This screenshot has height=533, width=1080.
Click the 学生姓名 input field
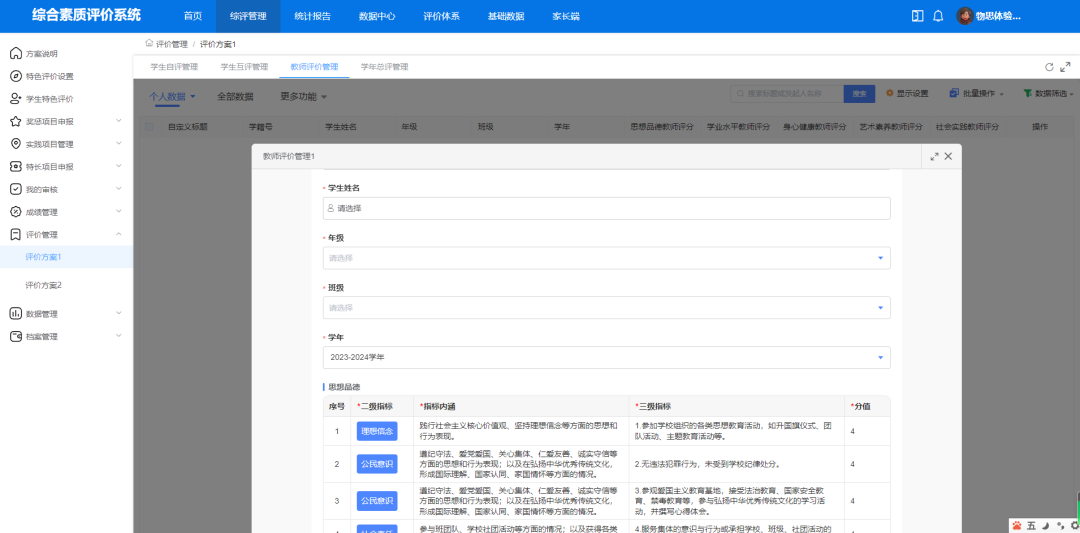(606, 208)
